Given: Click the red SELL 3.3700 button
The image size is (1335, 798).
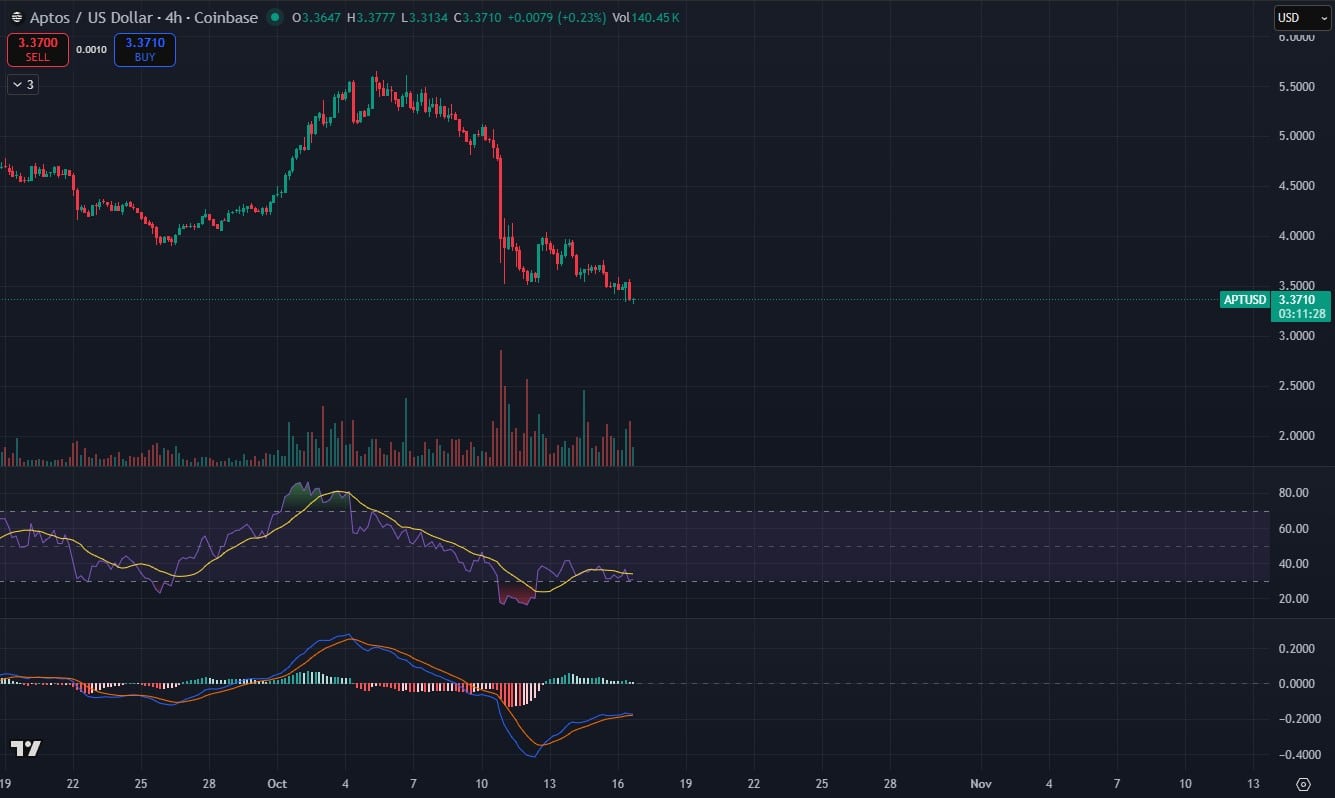Looking at the screenshot, I should point(38,50).
